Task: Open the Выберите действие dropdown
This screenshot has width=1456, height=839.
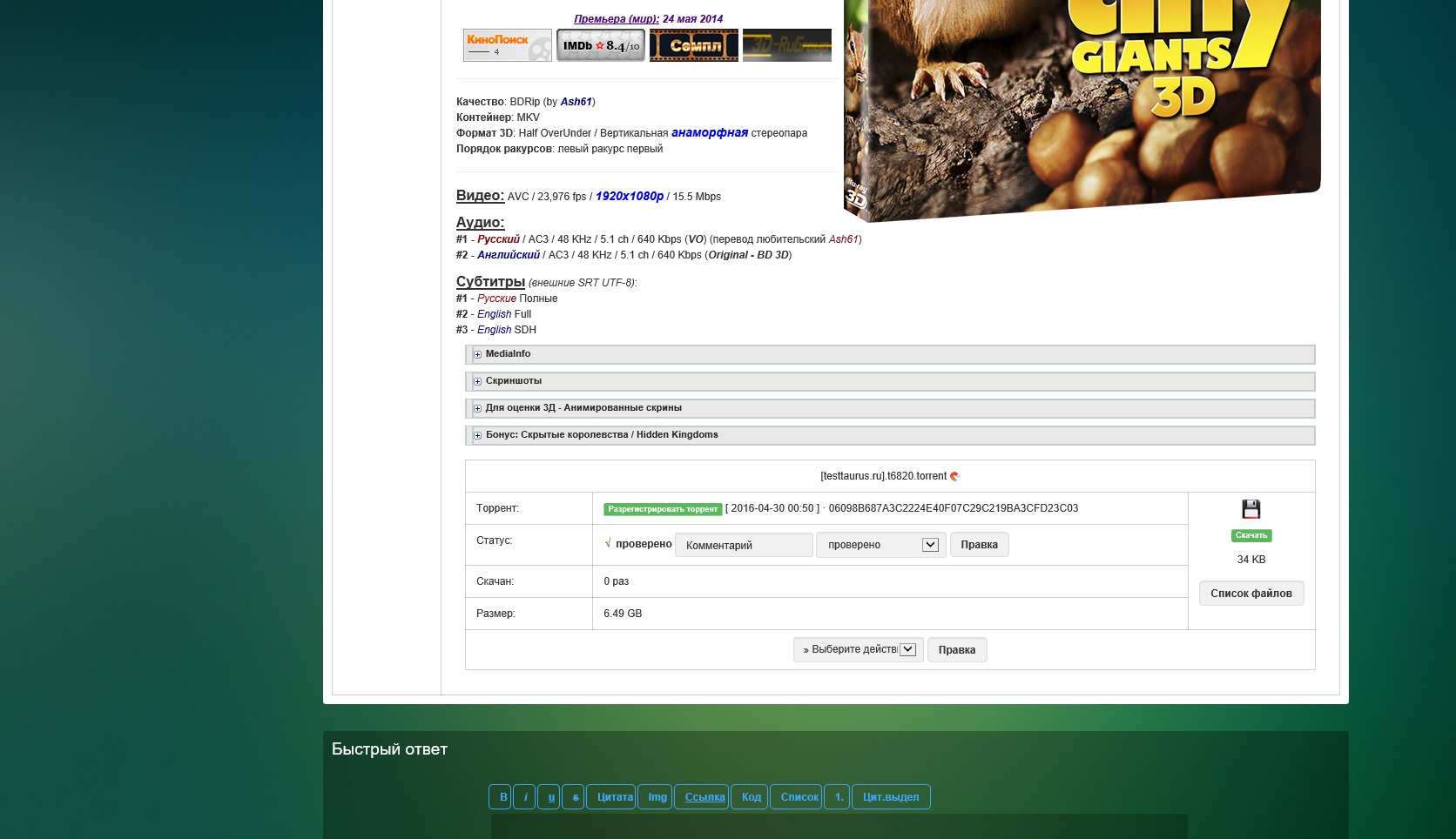Action: (858, 649)
